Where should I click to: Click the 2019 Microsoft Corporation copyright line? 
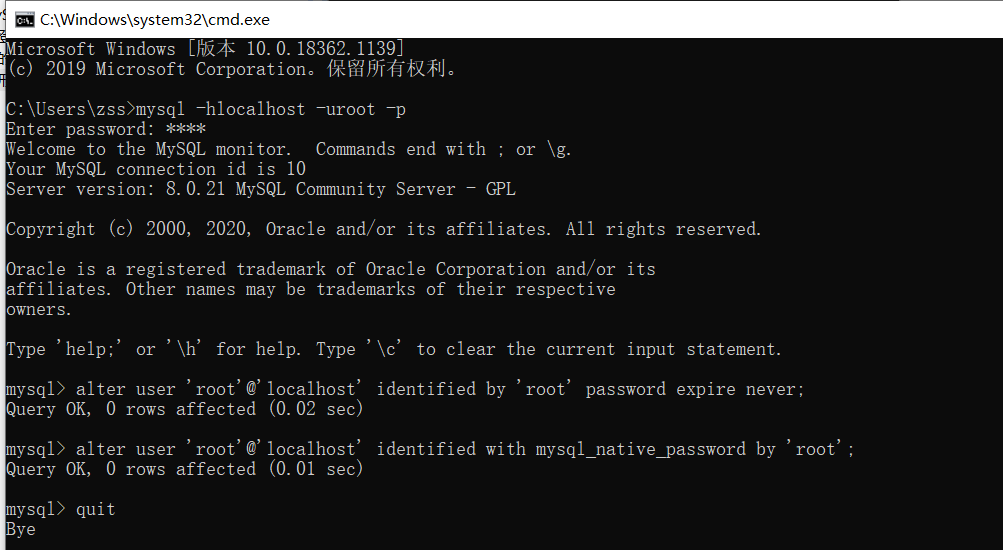tap(232, 69)
